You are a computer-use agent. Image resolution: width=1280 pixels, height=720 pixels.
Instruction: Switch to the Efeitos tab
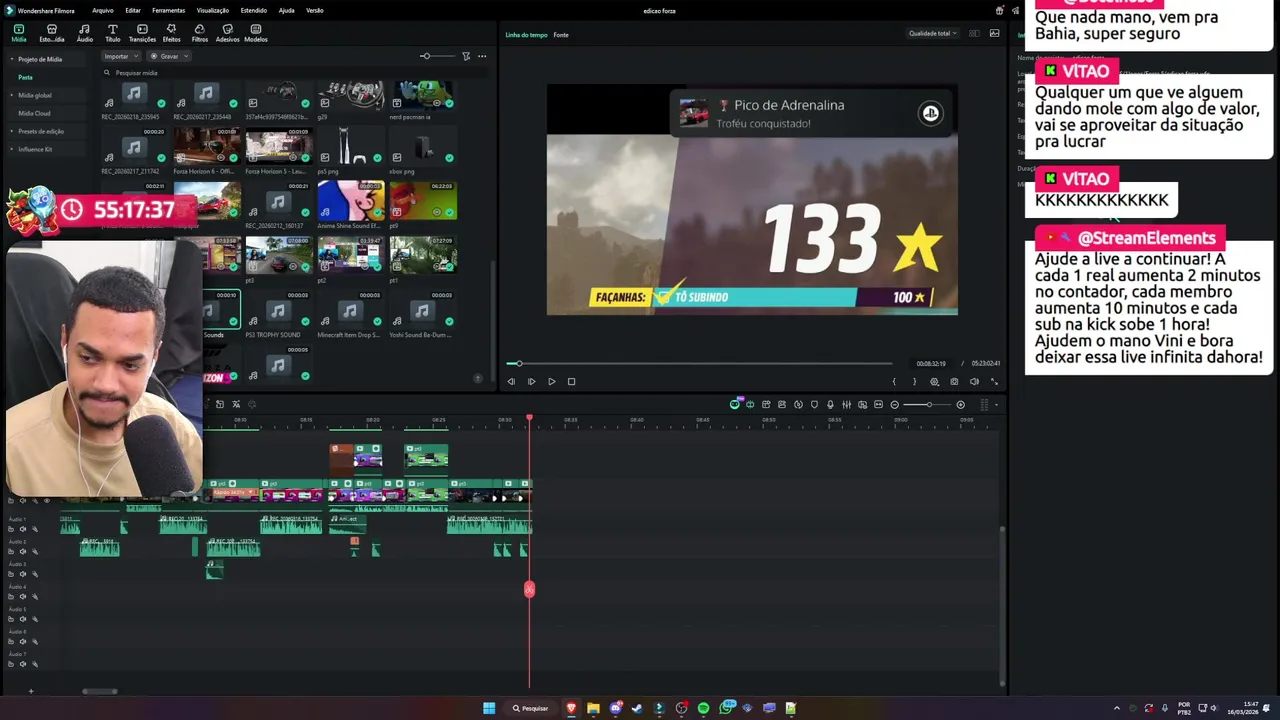point(171,33)
